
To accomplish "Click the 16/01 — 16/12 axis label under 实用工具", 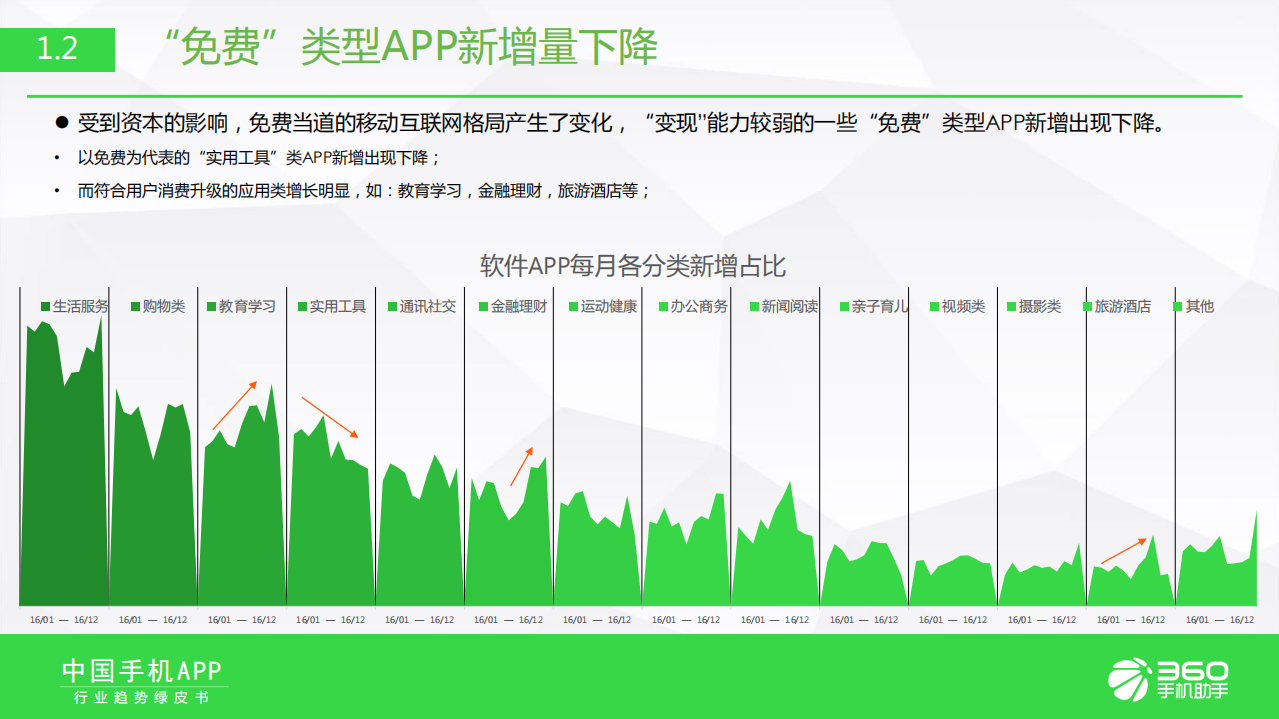I will point(332,619).
